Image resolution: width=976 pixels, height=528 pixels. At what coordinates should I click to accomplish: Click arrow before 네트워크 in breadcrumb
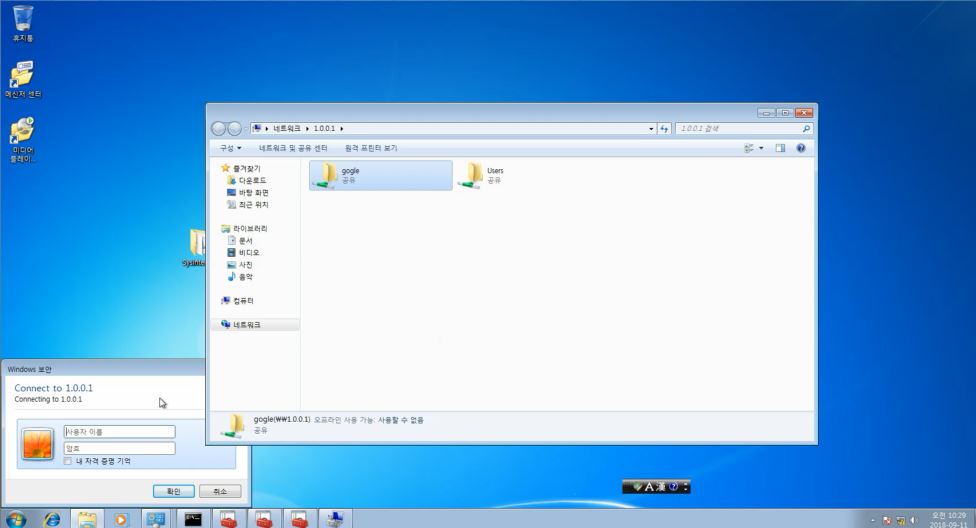coord(267,128)
